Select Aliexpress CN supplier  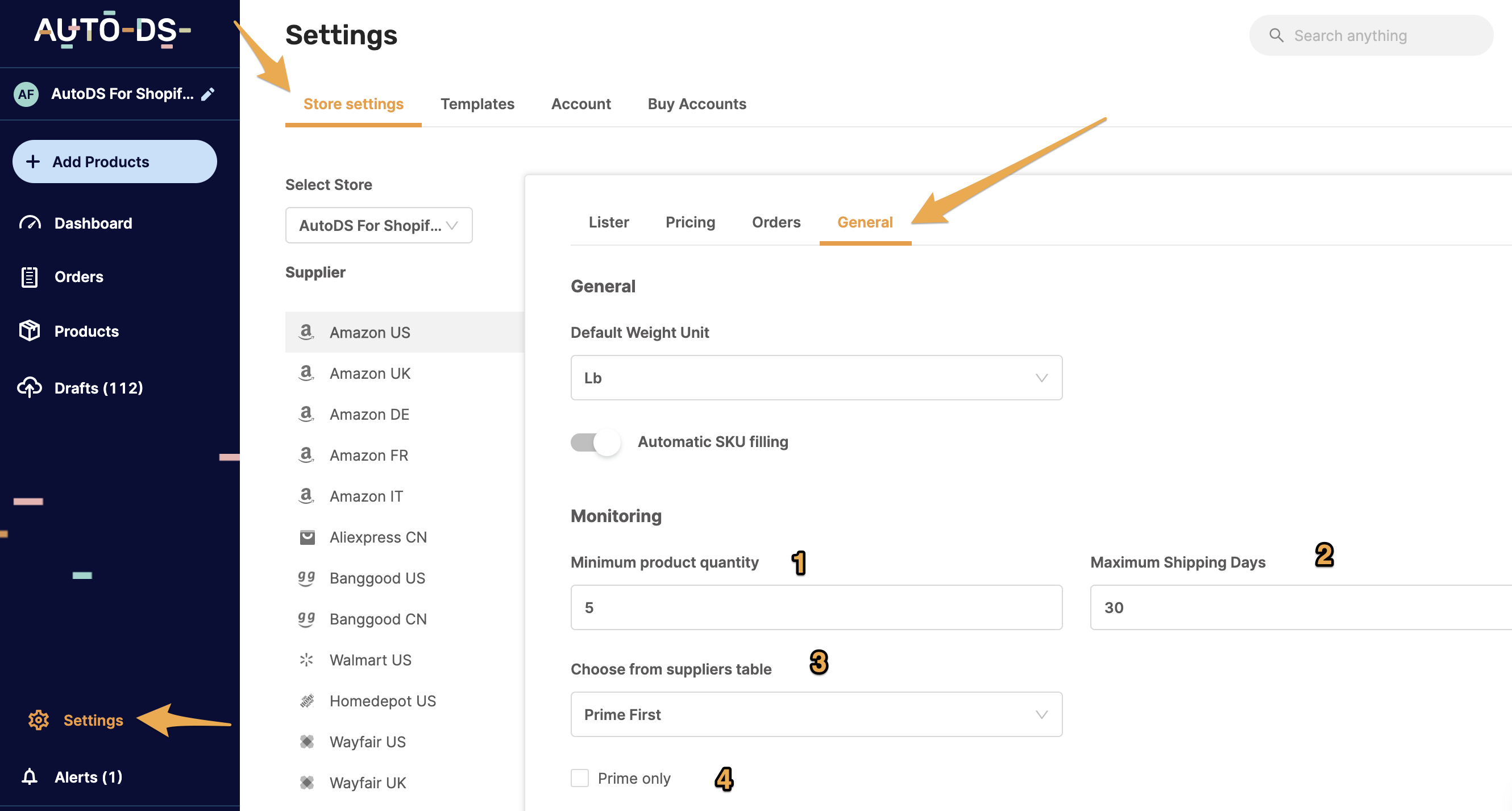404,537
